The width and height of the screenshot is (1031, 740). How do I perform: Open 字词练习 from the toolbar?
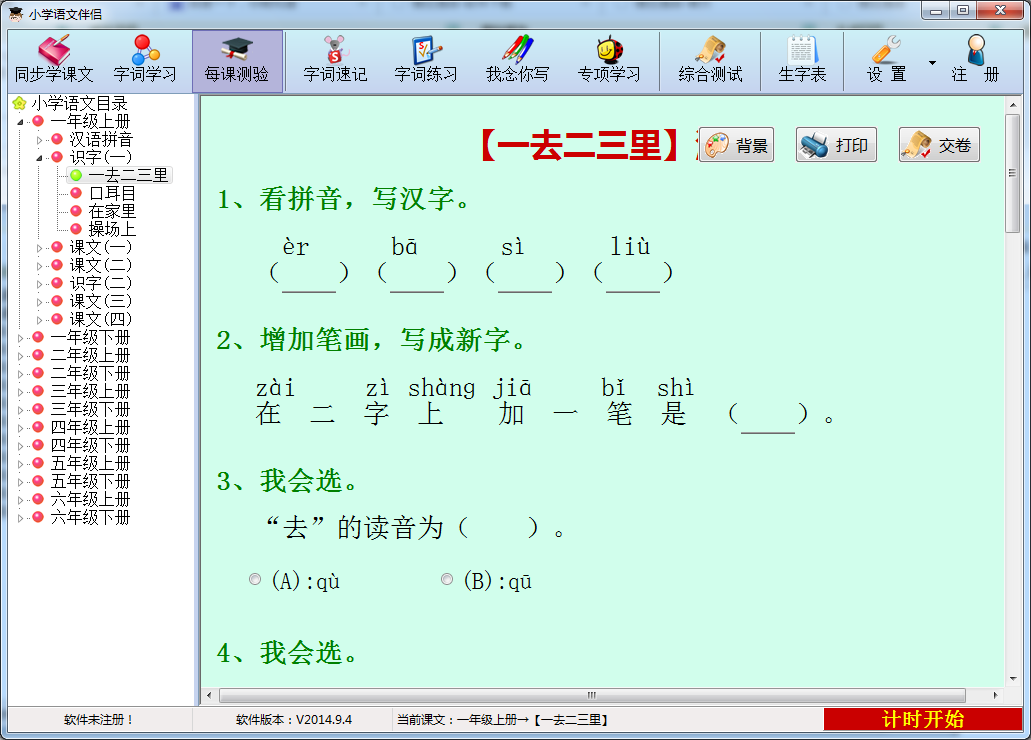(x=426, y=60)
